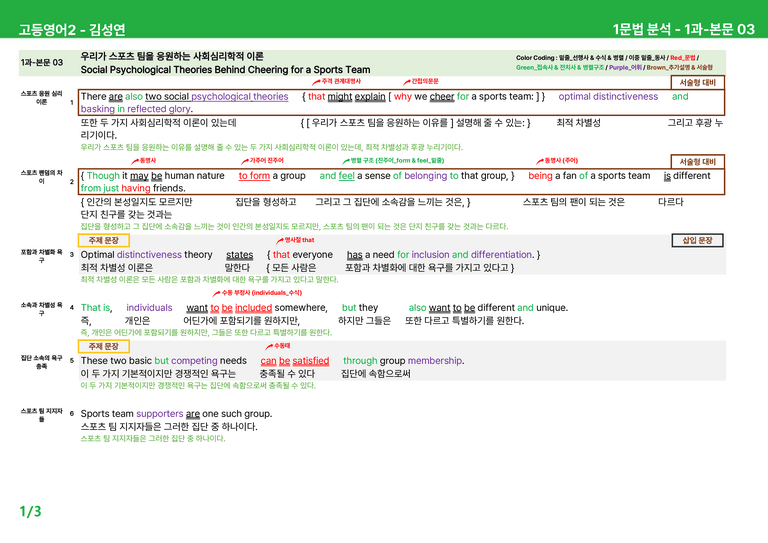Image resolution: width=768 pixels, height=543 pixels.
Task: Click the purple word 'individuals' in sentence 4
Action: (149, 308)
